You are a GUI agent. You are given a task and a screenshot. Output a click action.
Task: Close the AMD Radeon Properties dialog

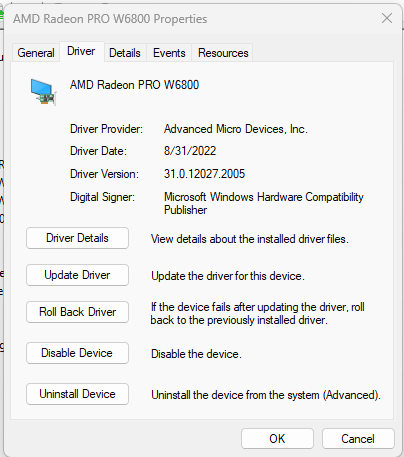pyautogui.click(x=387, y=18)
